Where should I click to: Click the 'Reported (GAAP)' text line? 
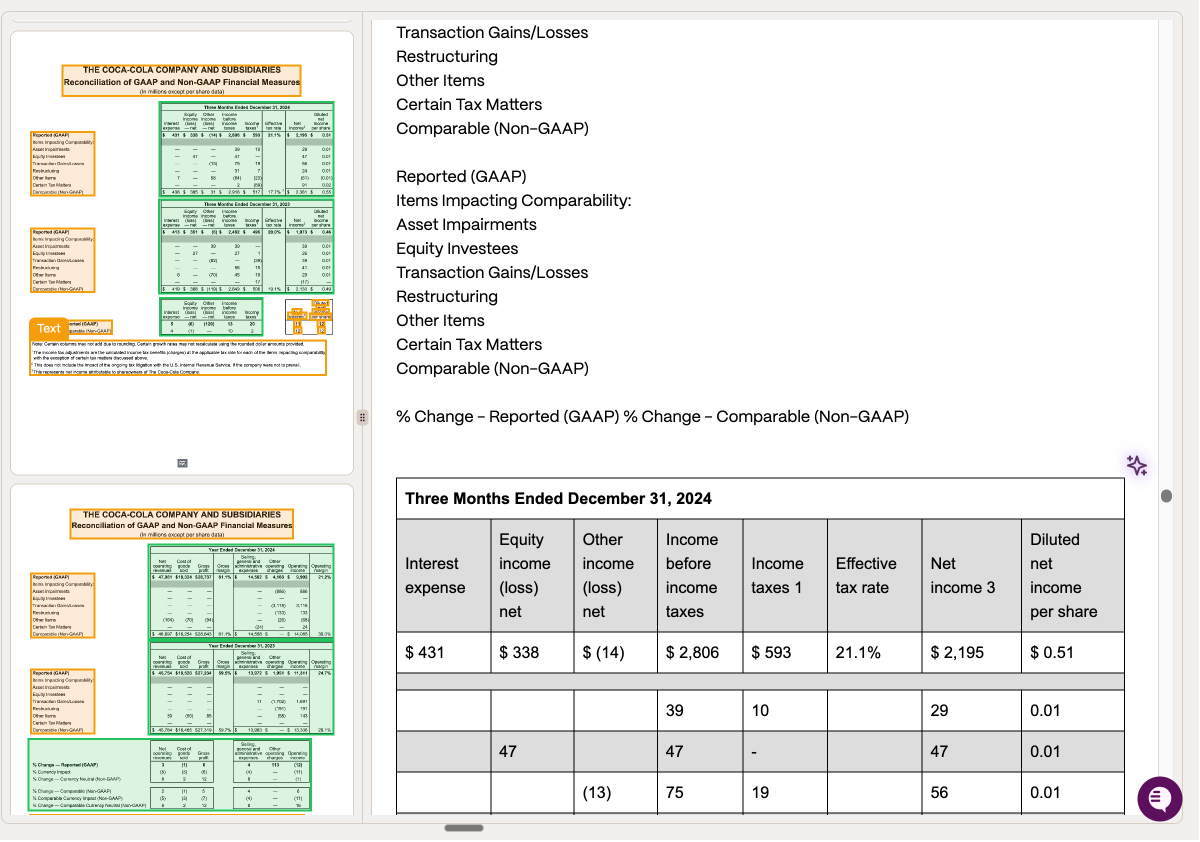[x=461, y=176]
